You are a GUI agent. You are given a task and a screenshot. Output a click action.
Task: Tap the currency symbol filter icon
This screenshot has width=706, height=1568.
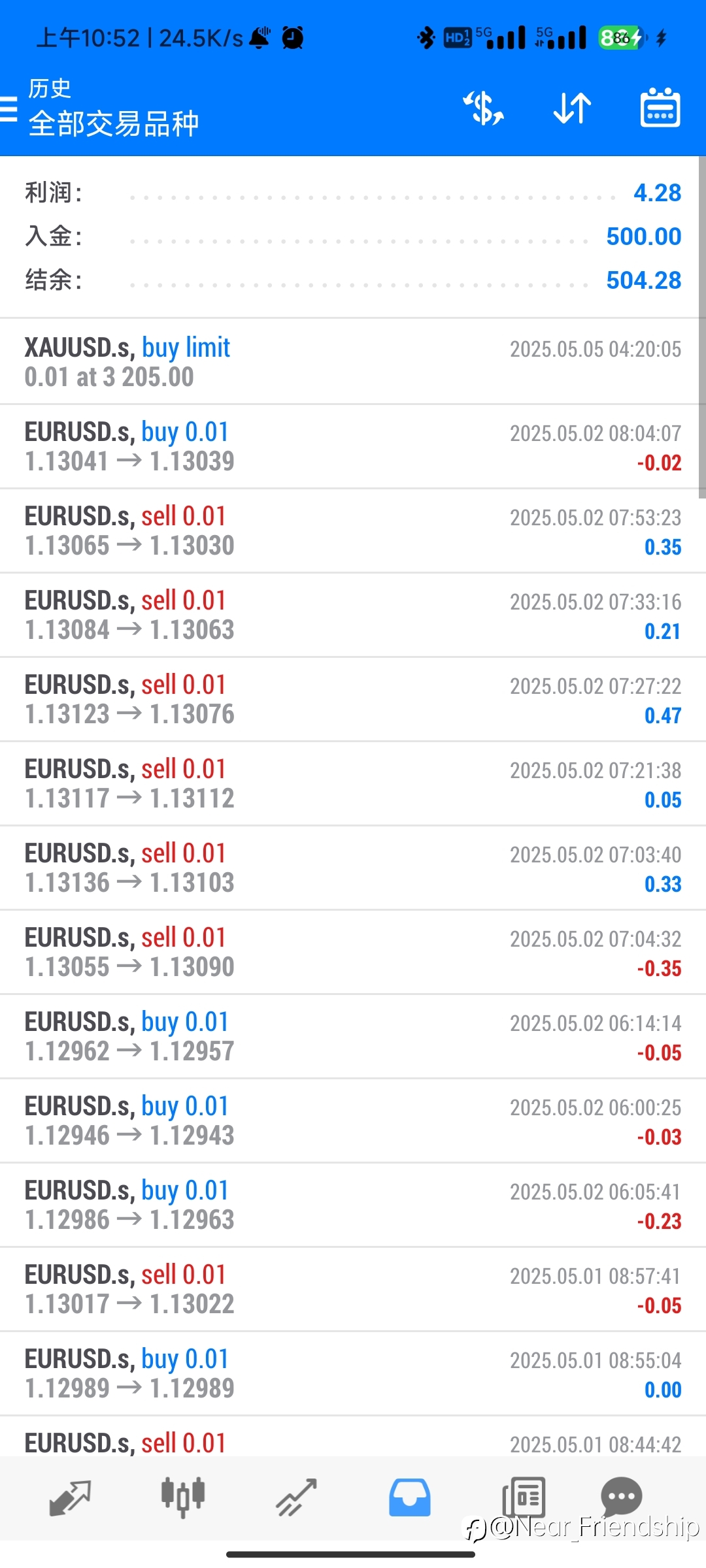pos(484,108)
